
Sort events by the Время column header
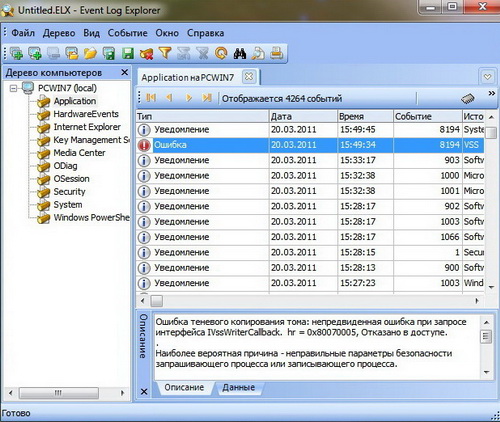click(x=365, y=116)
